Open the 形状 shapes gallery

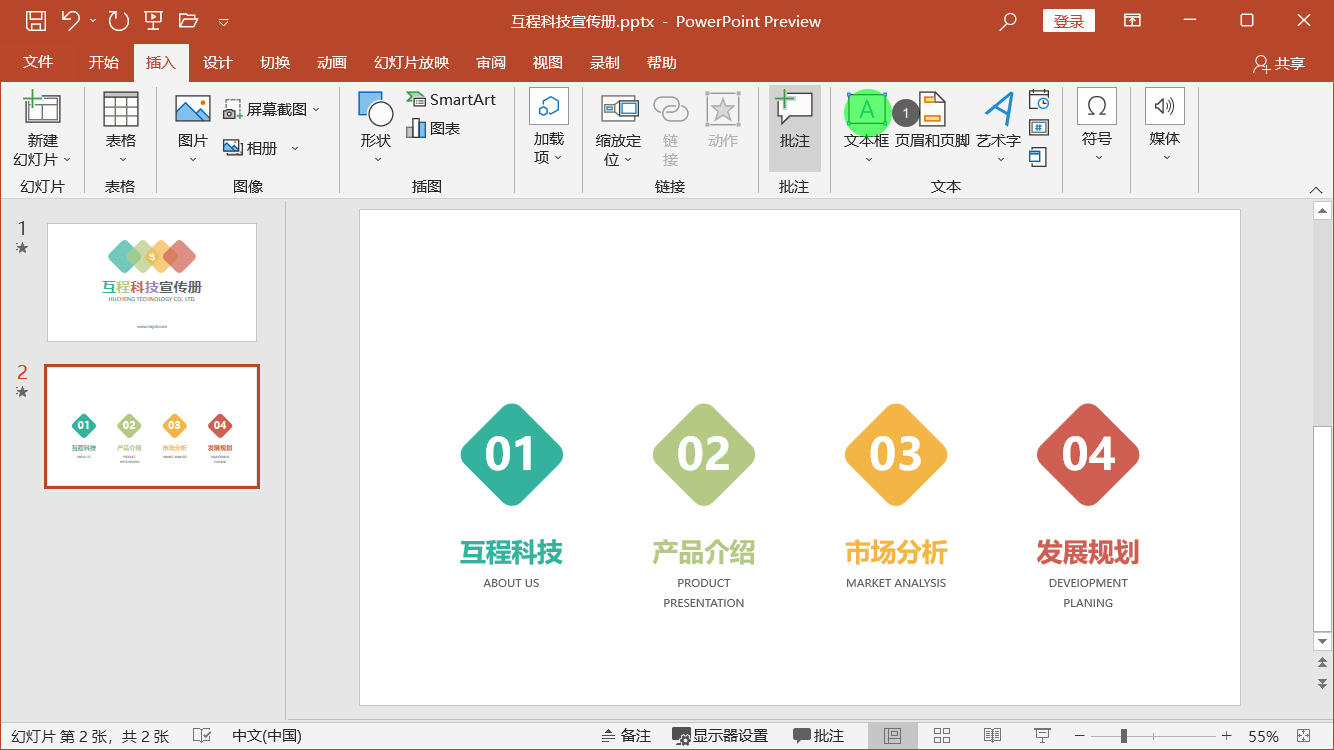coord(376,128)
